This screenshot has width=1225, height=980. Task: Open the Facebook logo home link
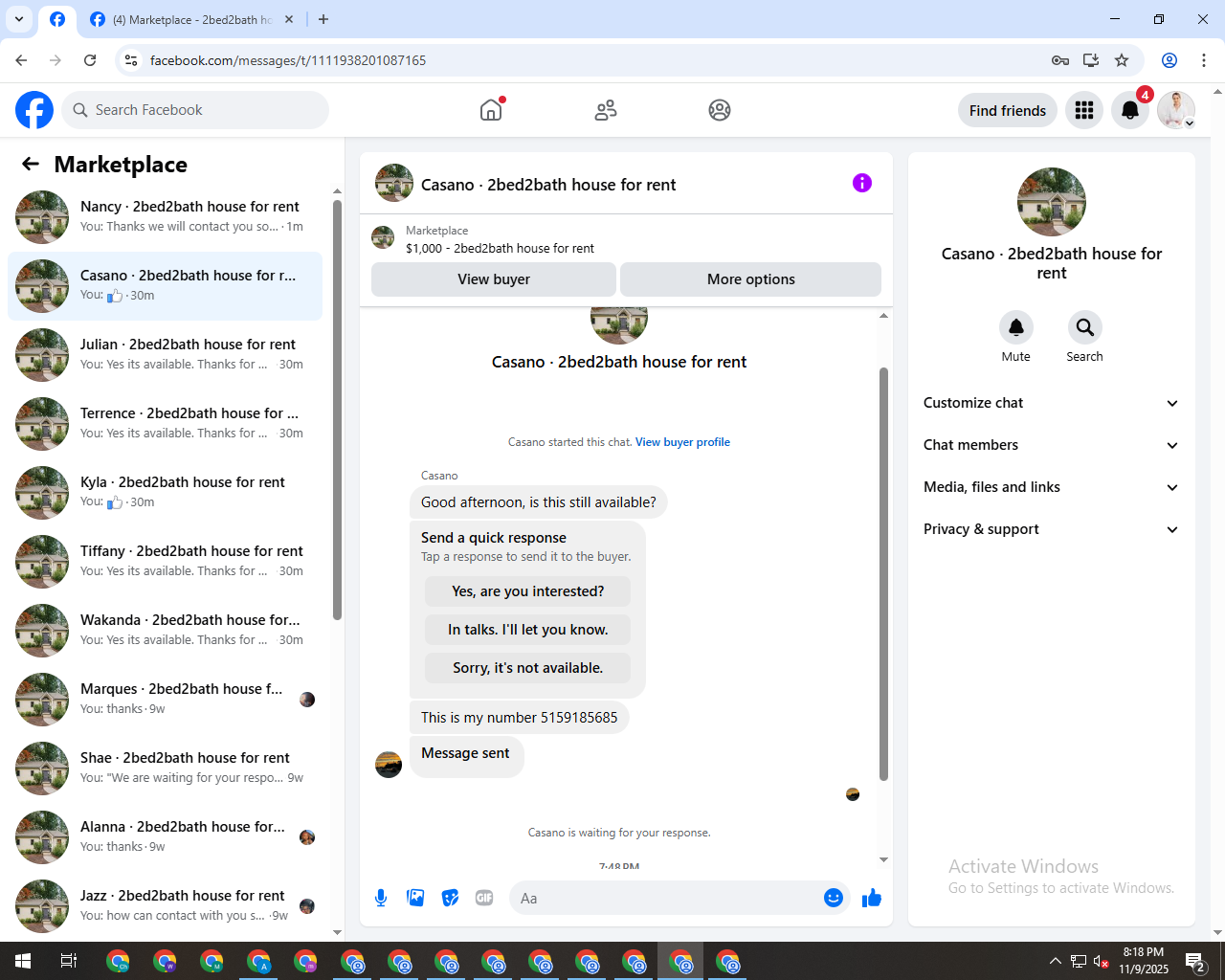[34, 110]
